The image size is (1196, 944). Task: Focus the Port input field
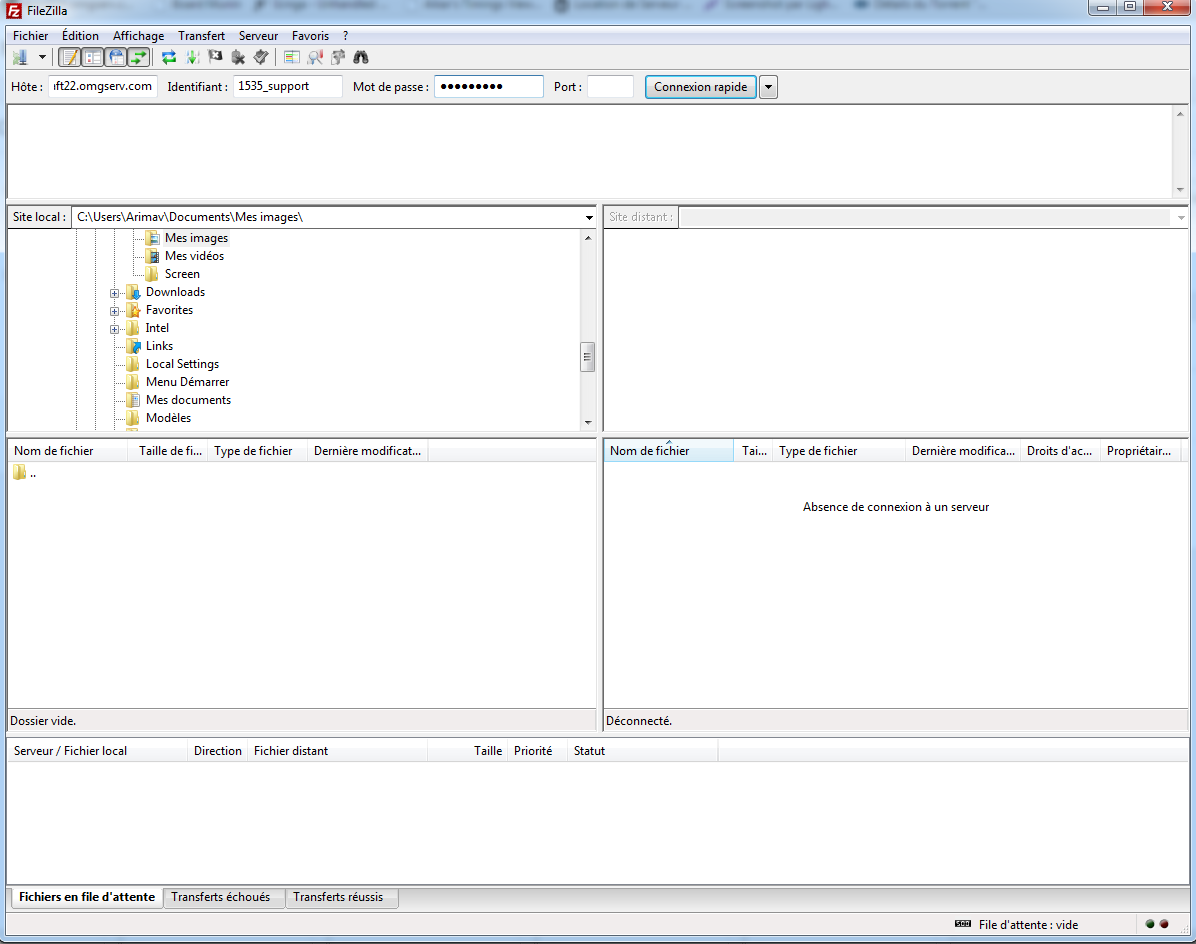[610, 86]
